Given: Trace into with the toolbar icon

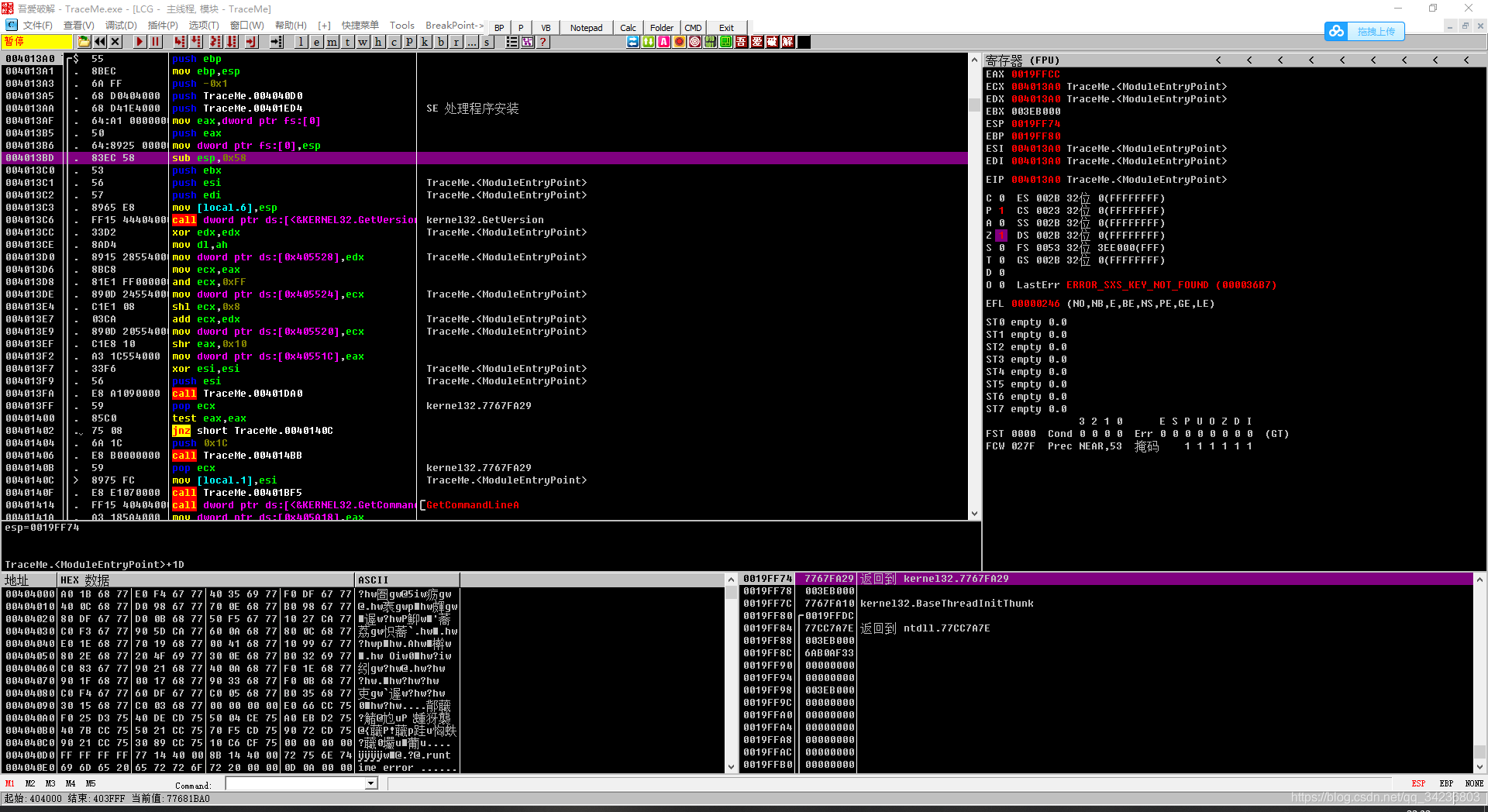Looking at the screenshot, I should coord(215,42).
